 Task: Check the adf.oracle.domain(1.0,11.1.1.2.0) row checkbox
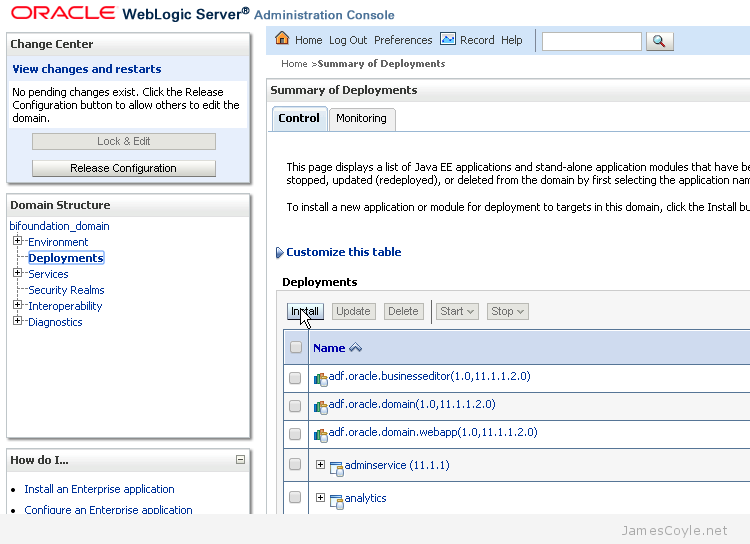[295, 406]
